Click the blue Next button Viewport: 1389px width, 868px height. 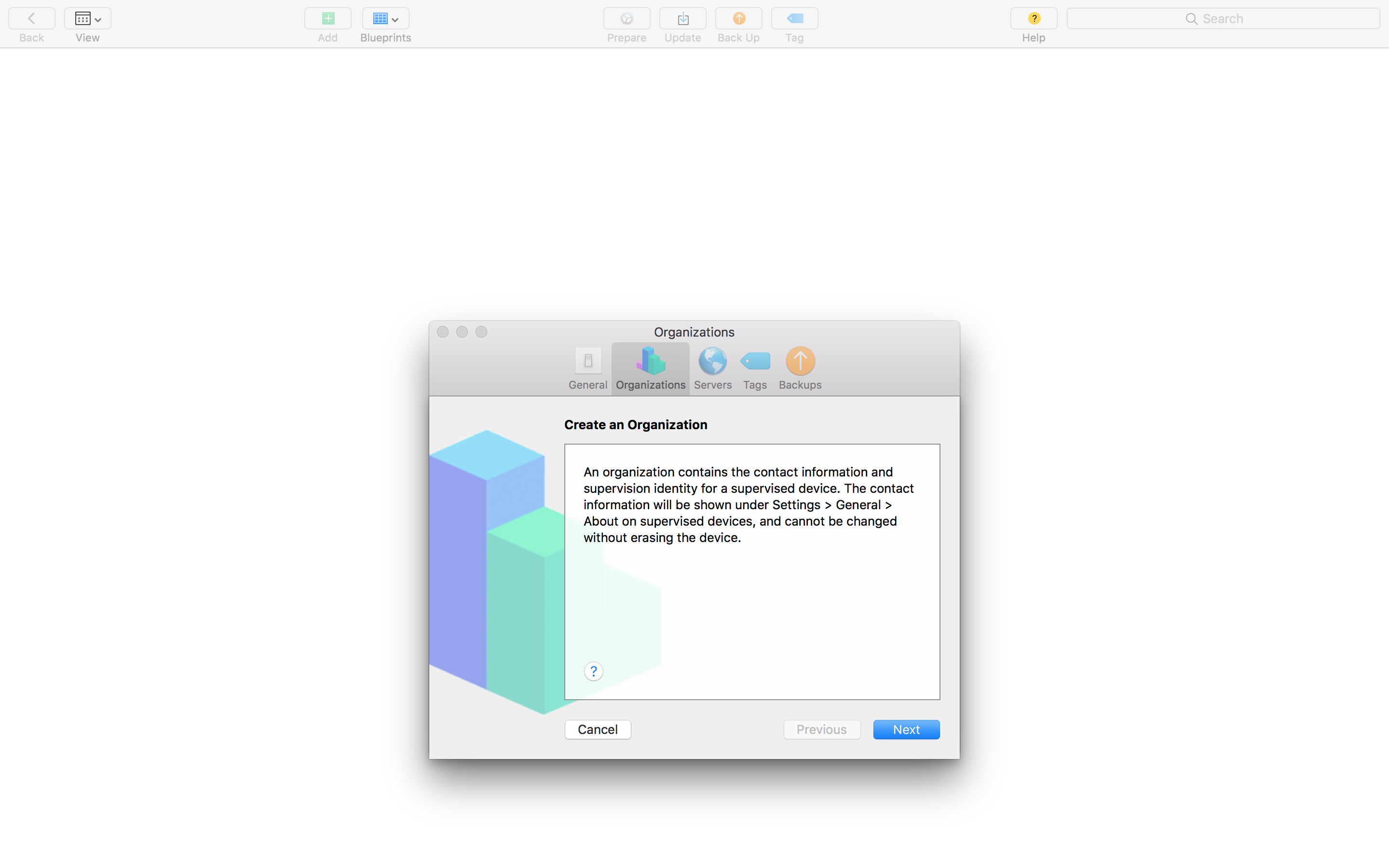906,729
